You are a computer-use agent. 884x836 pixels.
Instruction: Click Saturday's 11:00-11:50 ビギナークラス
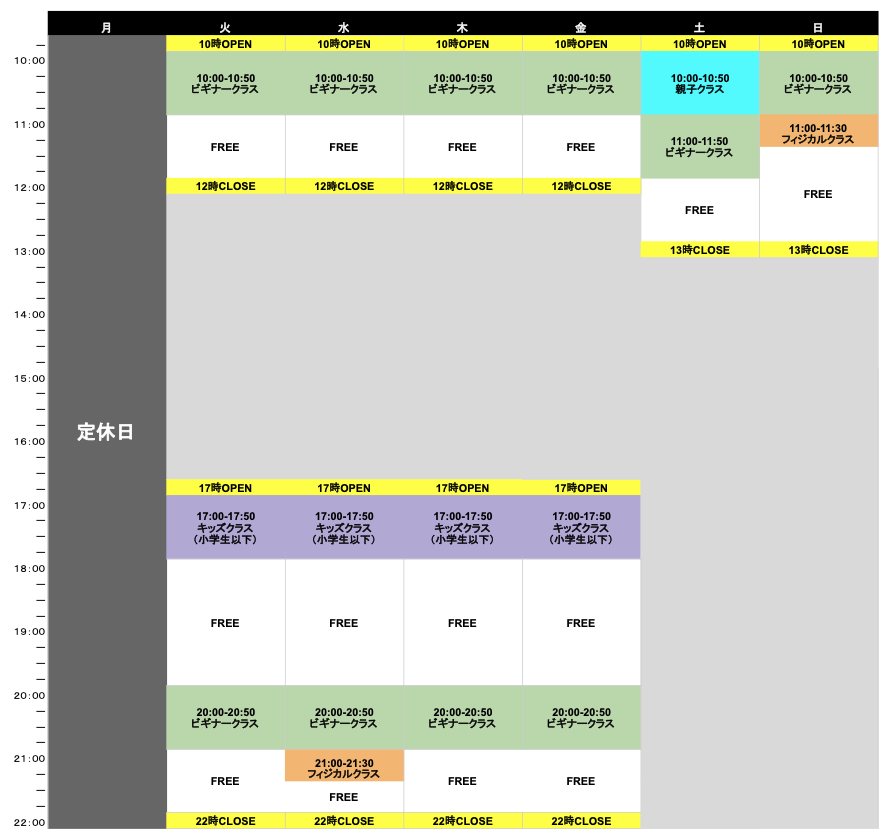tap(699, 147)
